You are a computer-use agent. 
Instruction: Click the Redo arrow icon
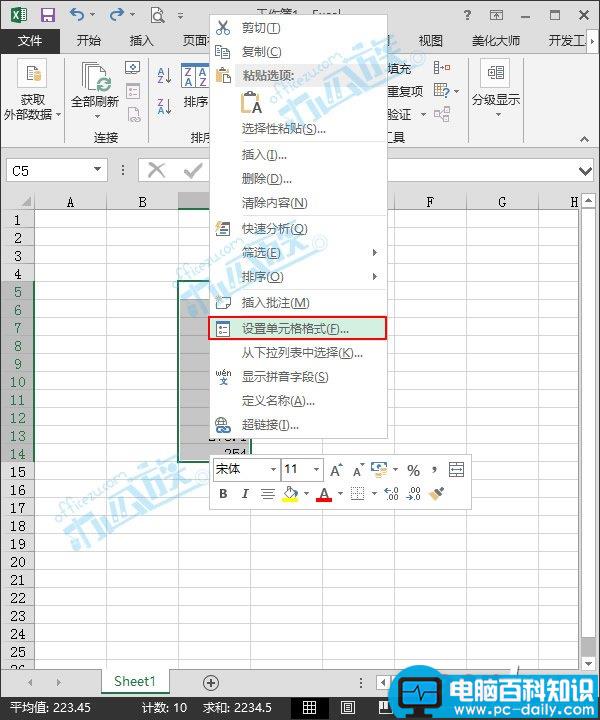click(x=116, y=15)
